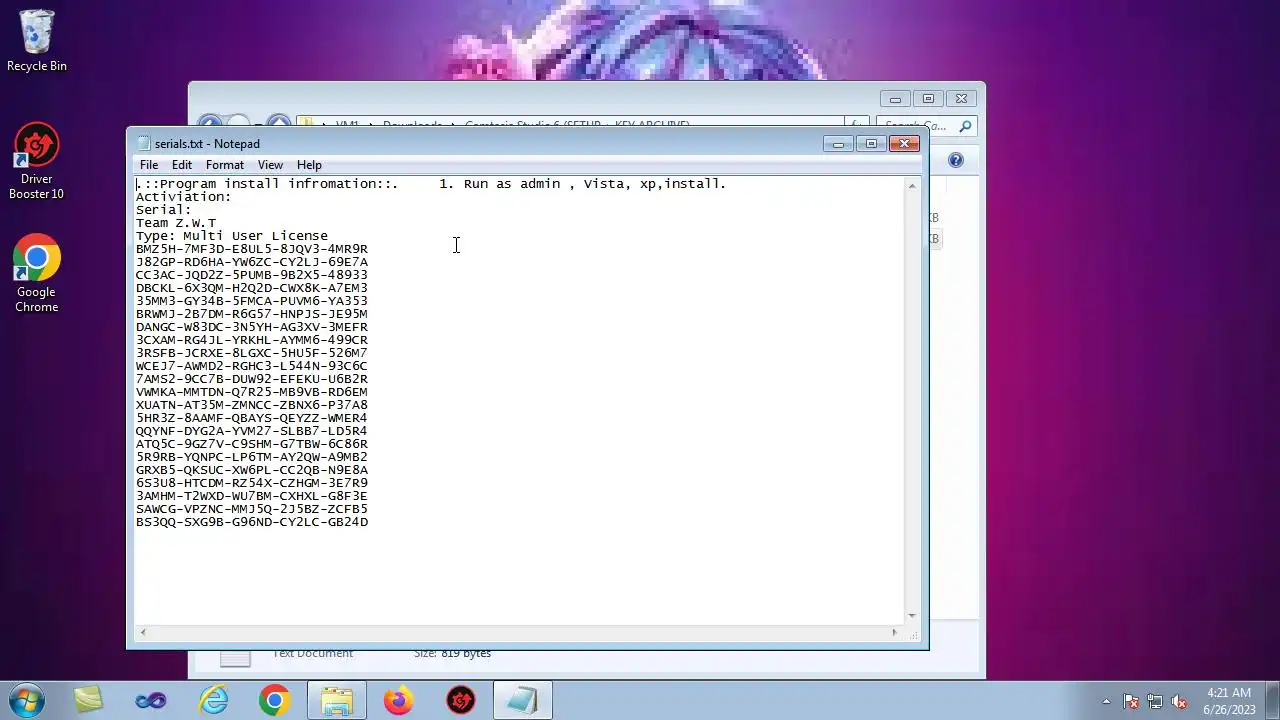1280x720 pixels.
Task: Minimize the Notepad window
Action: (838, 144)
